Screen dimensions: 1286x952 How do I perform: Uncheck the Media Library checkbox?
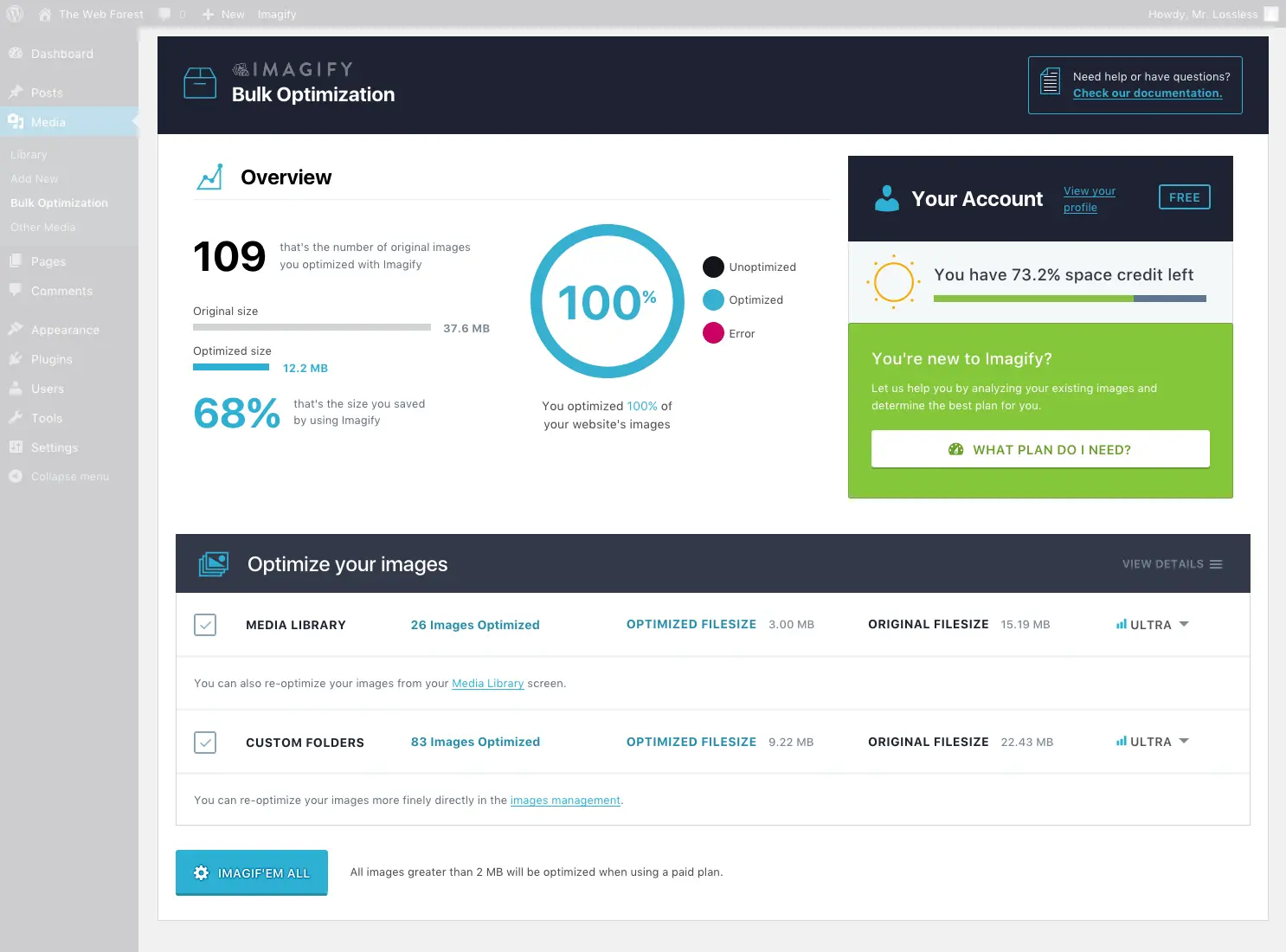tap(205, 624)
